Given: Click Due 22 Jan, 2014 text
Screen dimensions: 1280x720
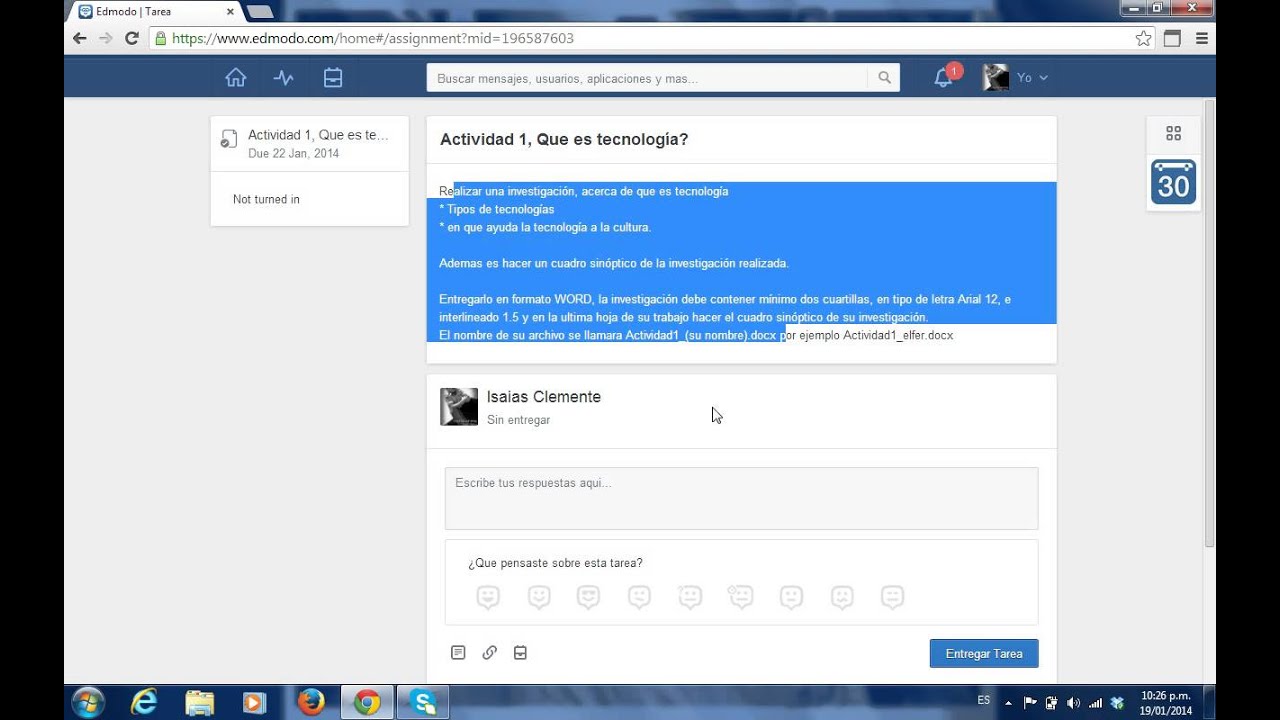Looking at the screenshot, I should tap(293, 153).
